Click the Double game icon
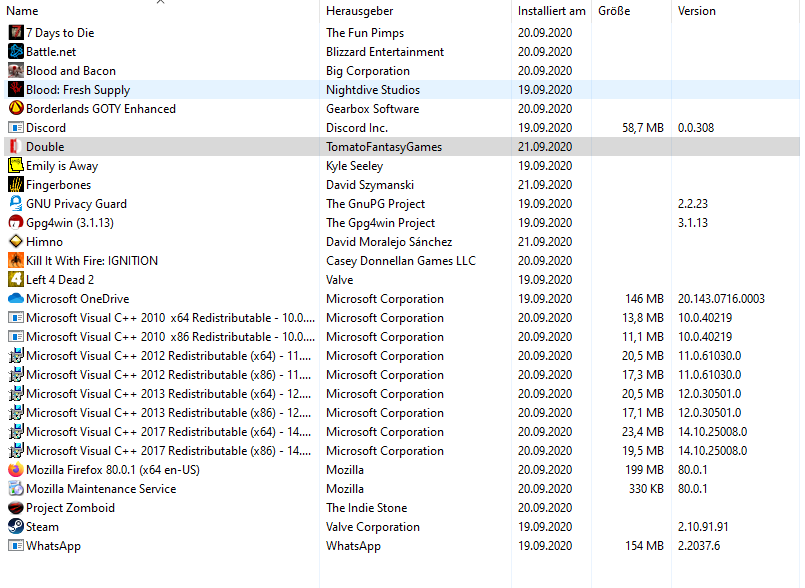 pyautogui.click(x=16, y=147)
